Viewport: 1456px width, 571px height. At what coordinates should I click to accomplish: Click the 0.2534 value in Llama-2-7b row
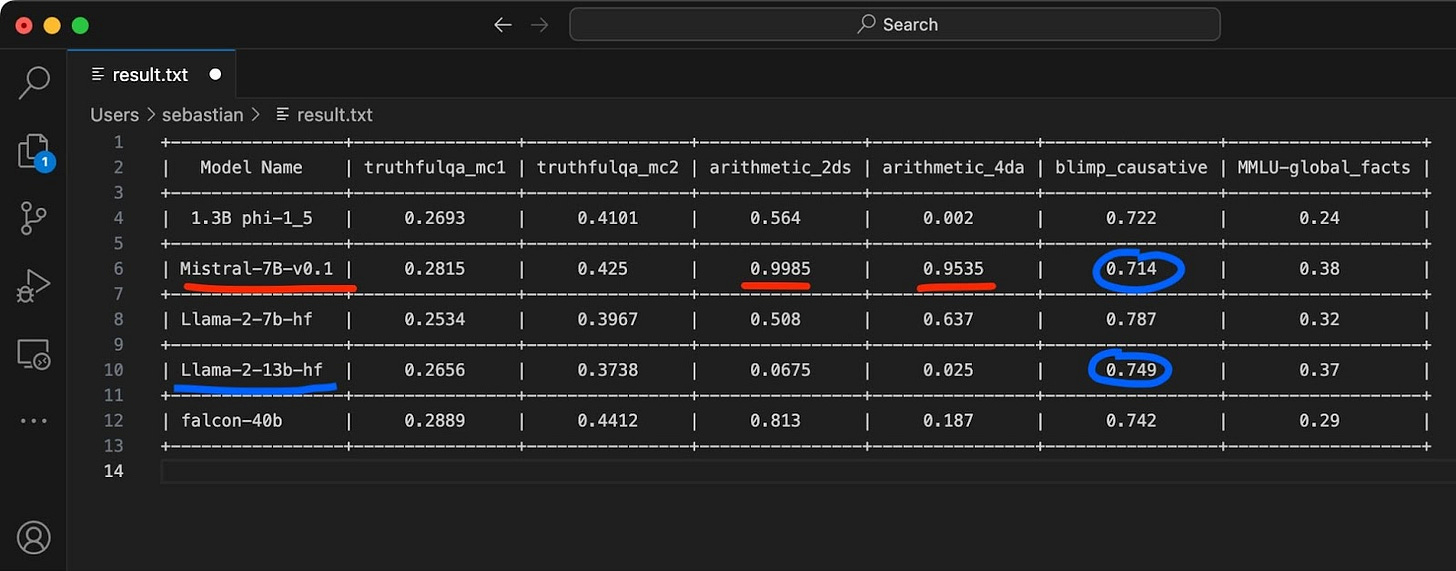(434, 319)
